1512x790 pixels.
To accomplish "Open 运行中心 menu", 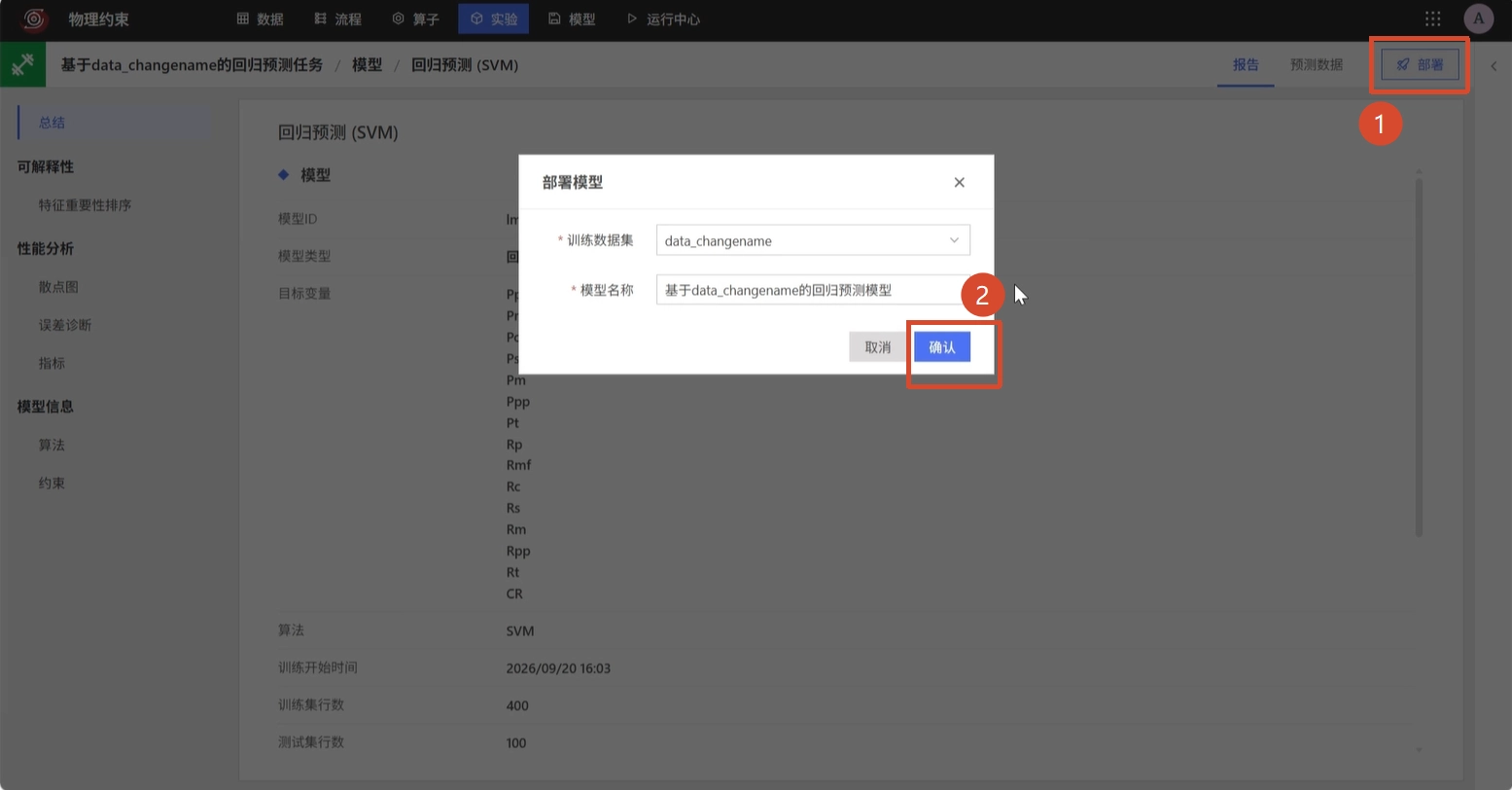I will tap(663, 18).
